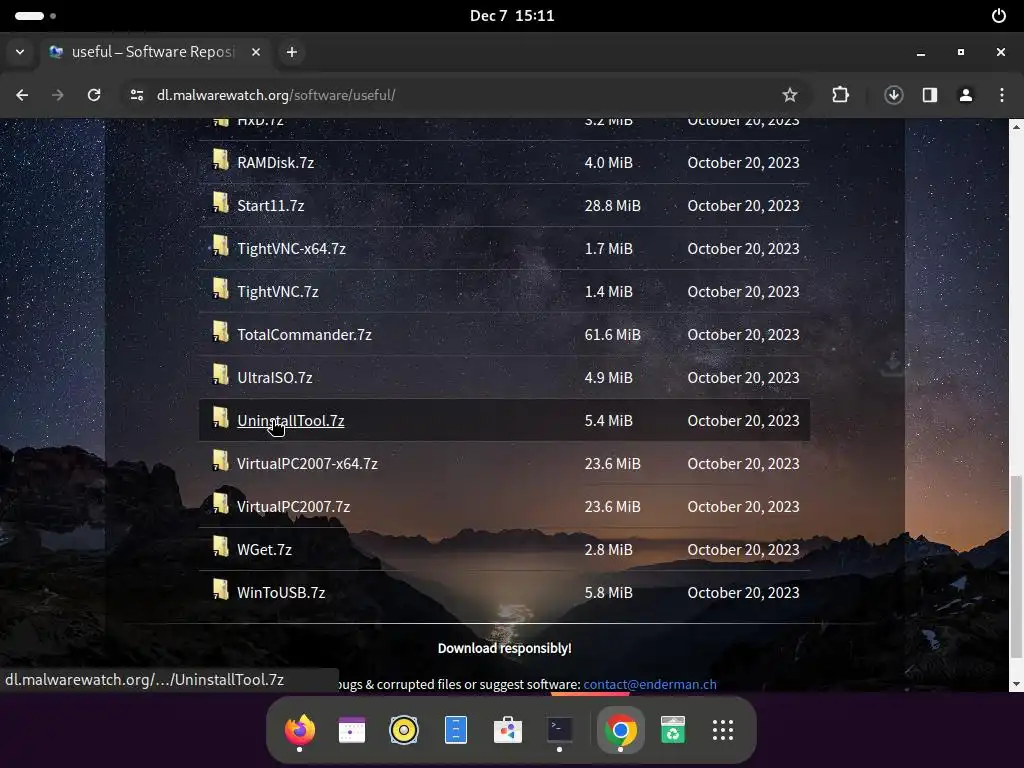Open the Trash in dock
Screen dimensions: 1024x768
(x=673, y=729)
